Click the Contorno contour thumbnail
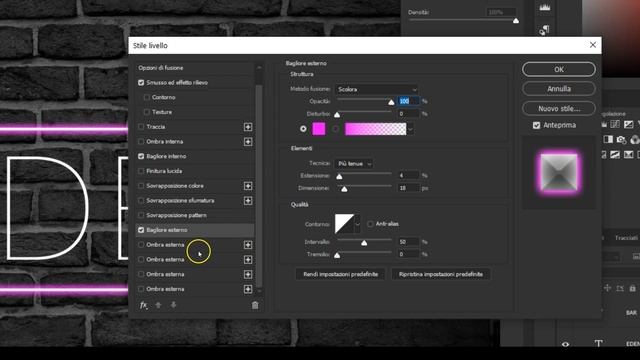This screenshot has width=640, height=360. 344,224
